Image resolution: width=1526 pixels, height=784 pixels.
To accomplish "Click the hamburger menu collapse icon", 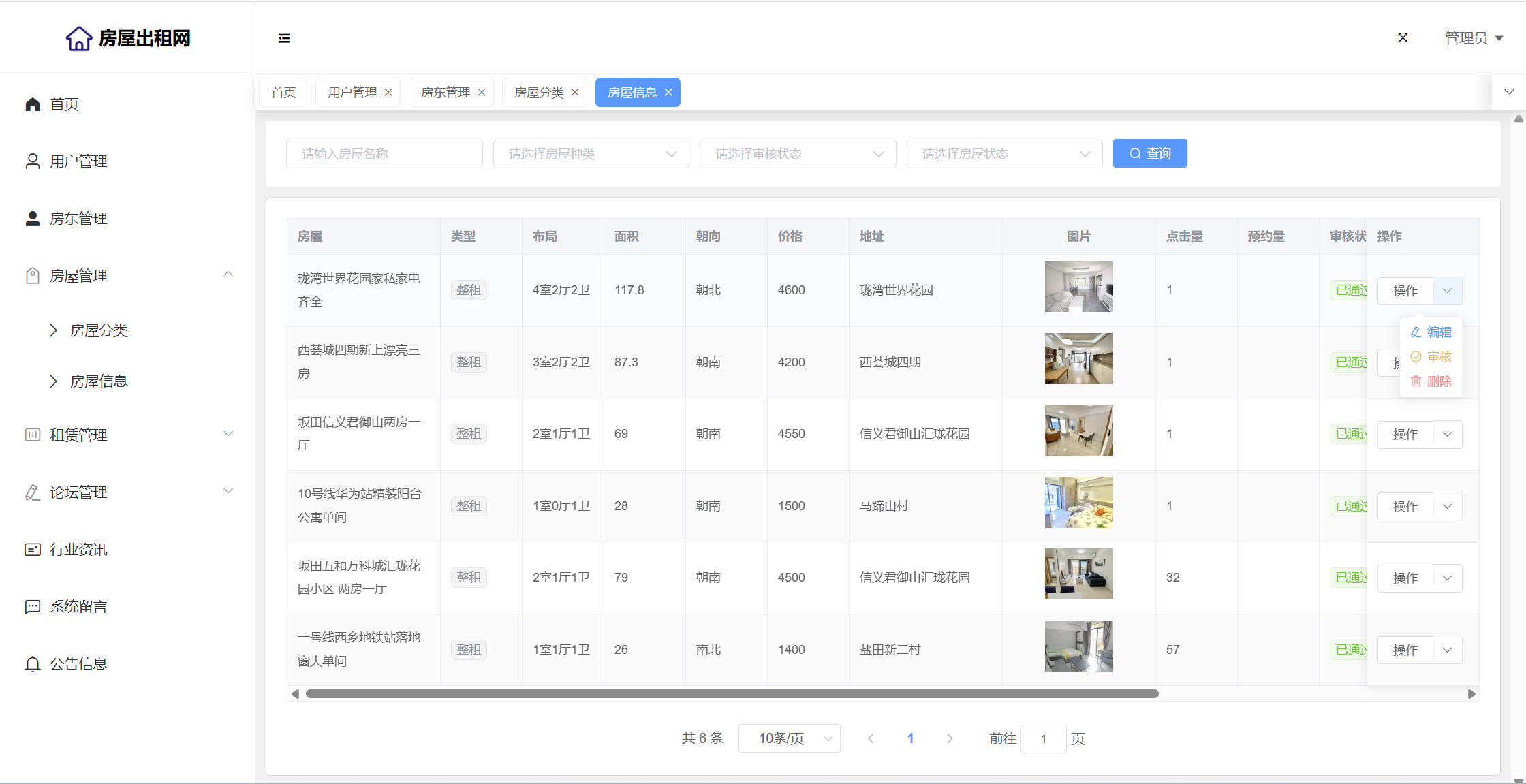I will point(284,38).
